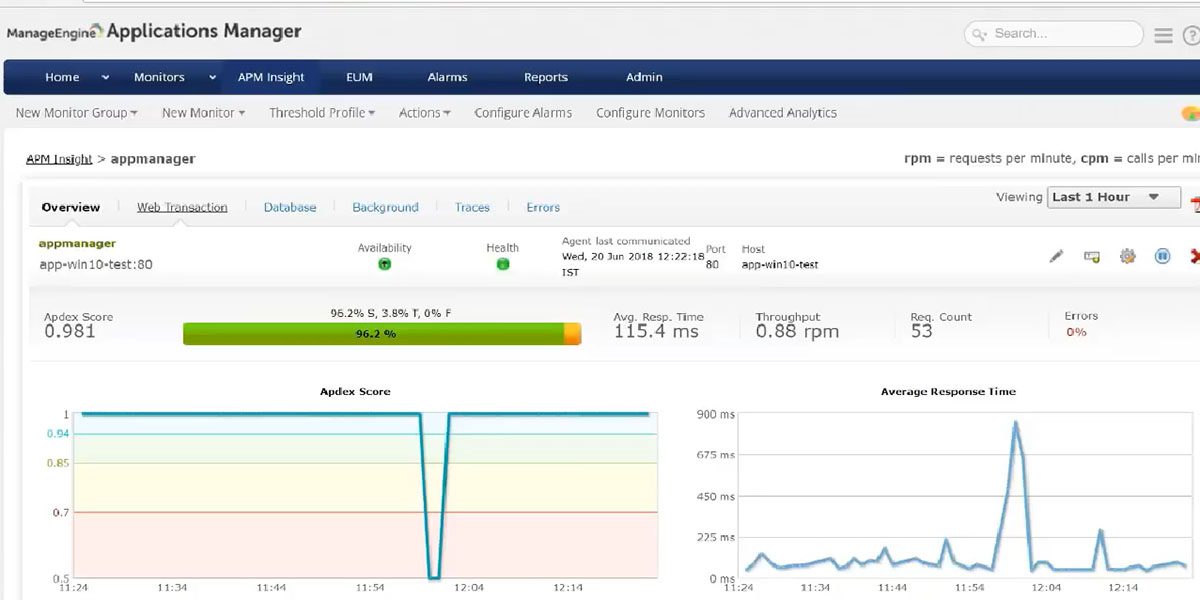Click the notification icon beside the pencil
The image size is (1200, 600).
coord(1092,256)
